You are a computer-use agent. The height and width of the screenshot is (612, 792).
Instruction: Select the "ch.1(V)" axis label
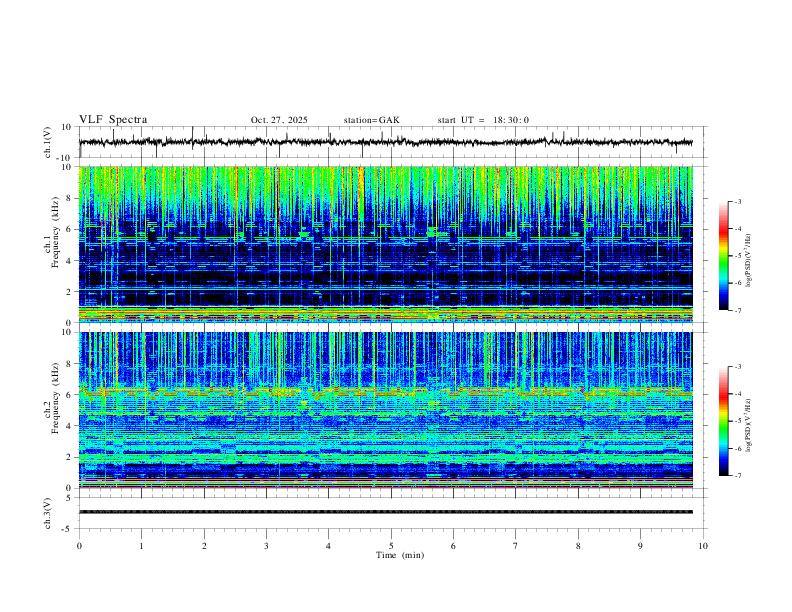(x=48, y=142)
